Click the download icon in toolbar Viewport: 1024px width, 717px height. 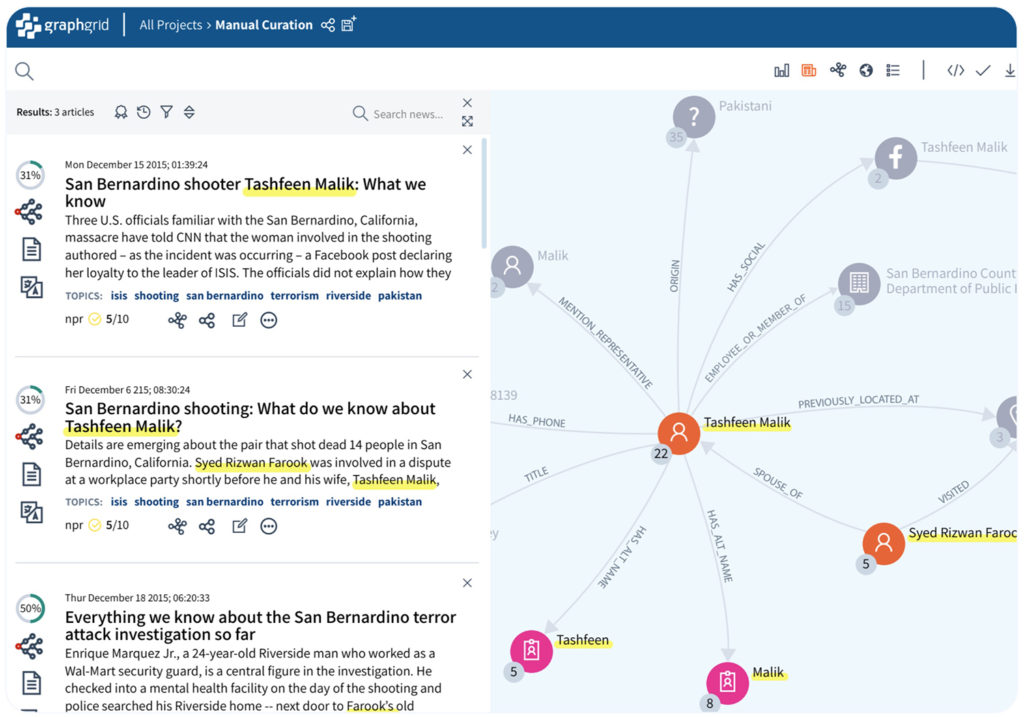pyautogui.click(x=1009, y=70)
